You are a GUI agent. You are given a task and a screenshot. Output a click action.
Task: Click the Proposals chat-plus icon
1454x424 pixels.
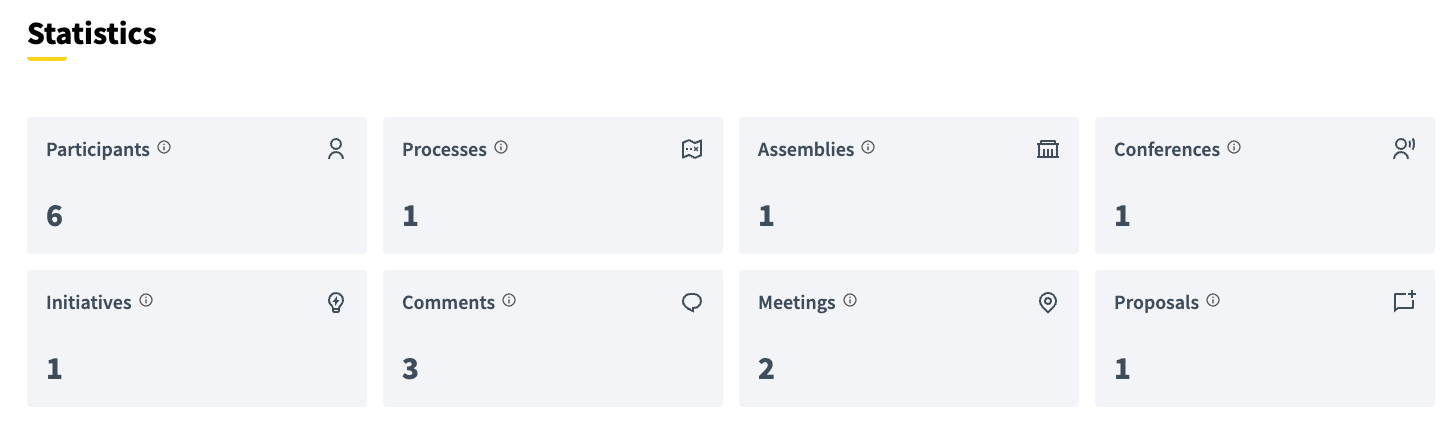pyautogui.click(x=1404, y=301)
